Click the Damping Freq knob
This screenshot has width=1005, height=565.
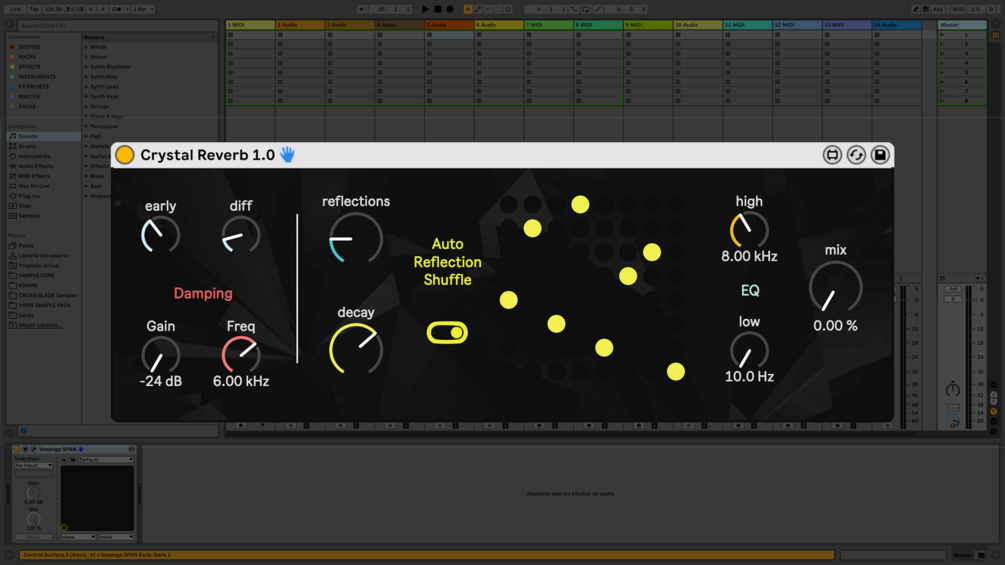(x=241, y=356)
